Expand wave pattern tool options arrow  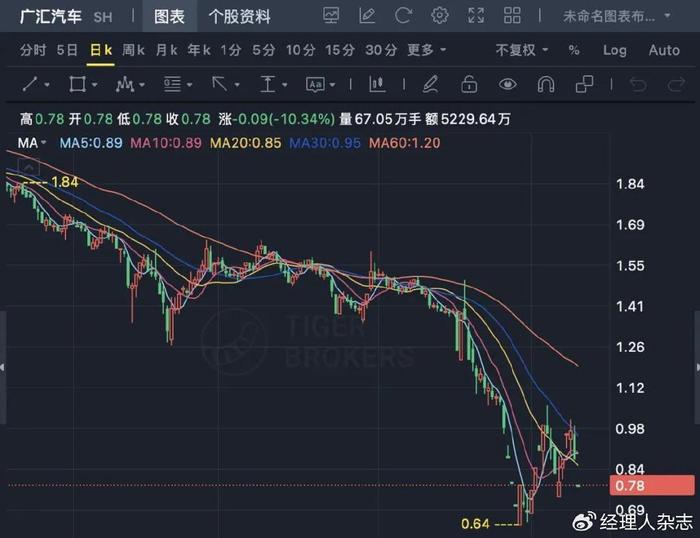click(142, 84)
